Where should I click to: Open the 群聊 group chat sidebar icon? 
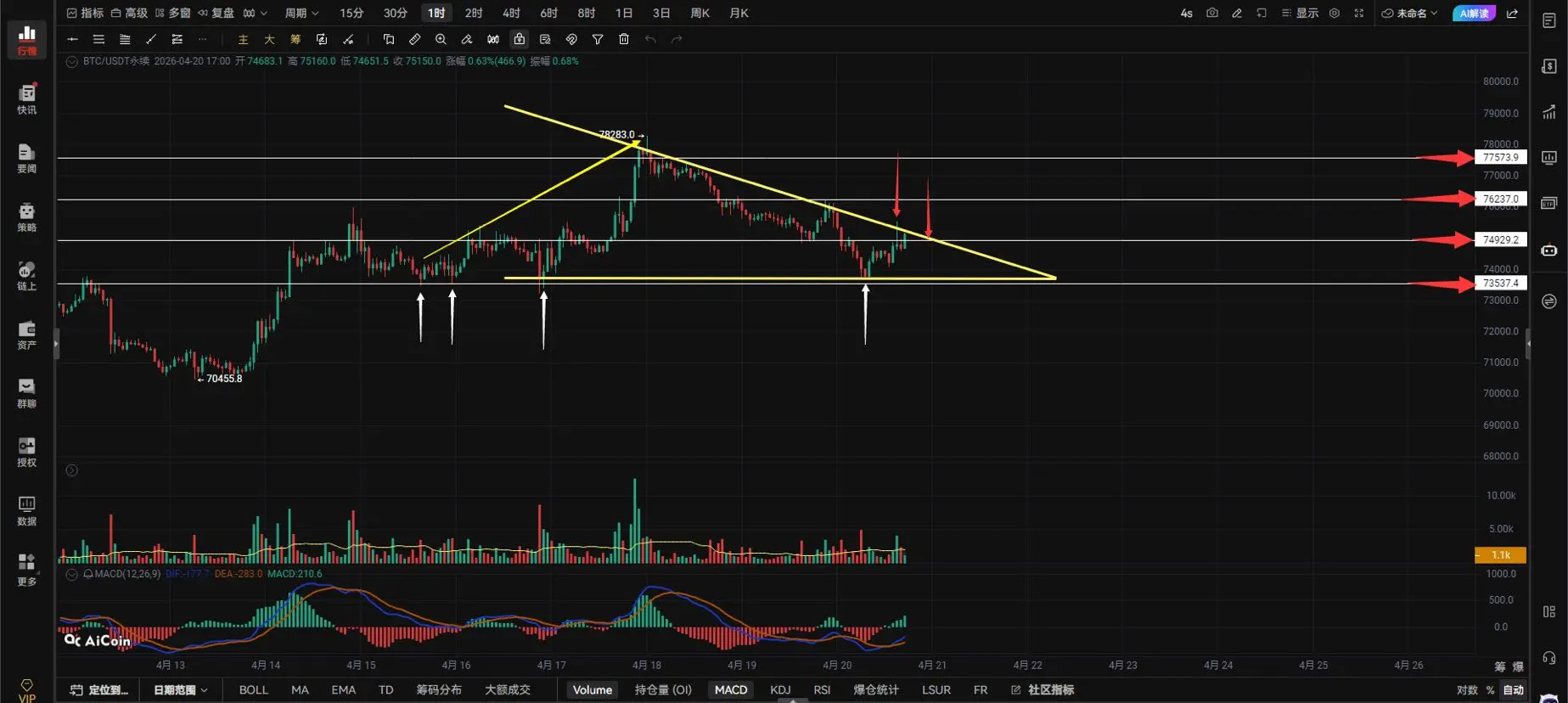pyautogui.click(x=27, y=393)
